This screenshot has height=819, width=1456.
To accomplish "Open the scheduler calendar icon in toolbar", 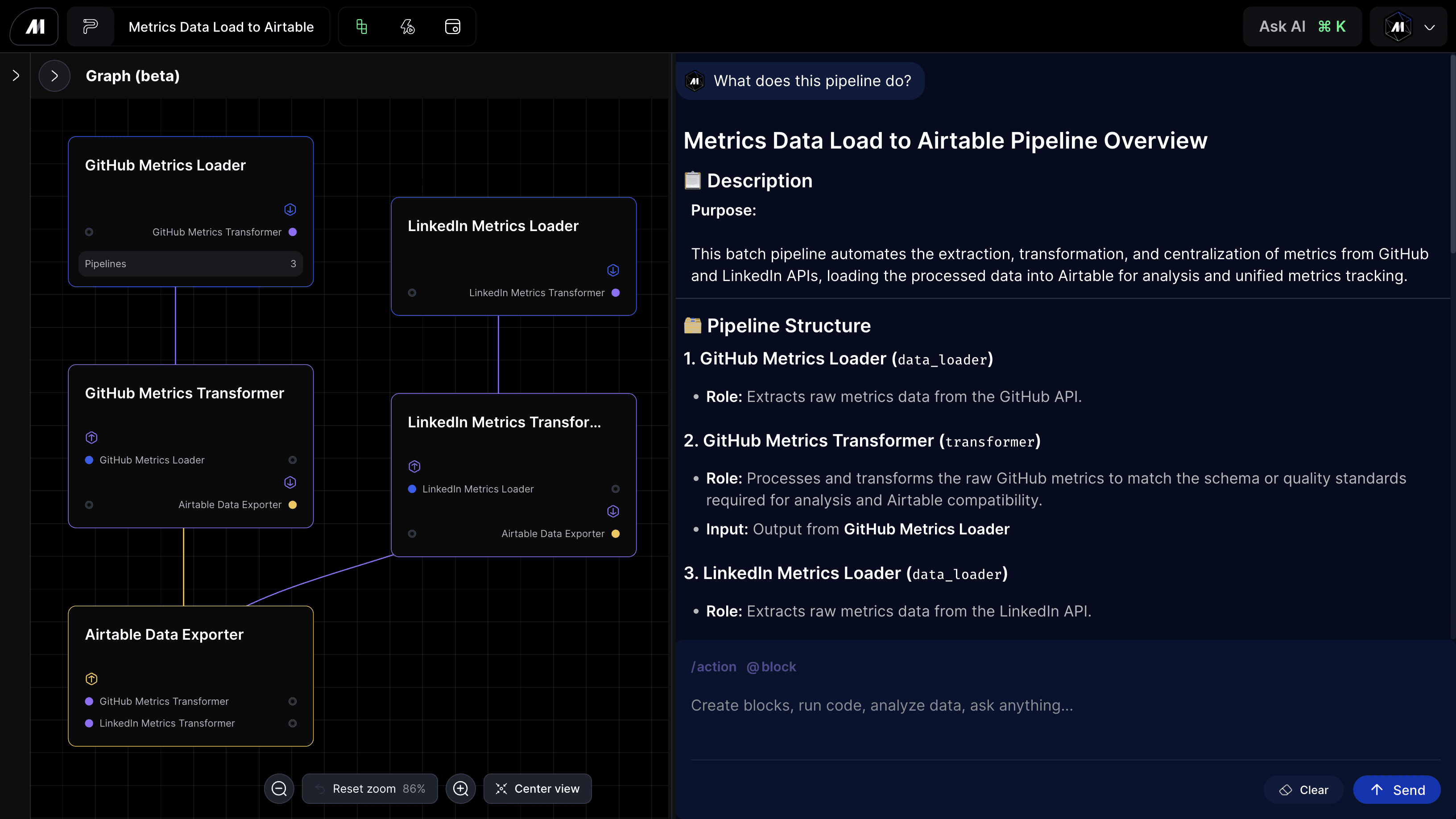I will (x=453, y=27).
